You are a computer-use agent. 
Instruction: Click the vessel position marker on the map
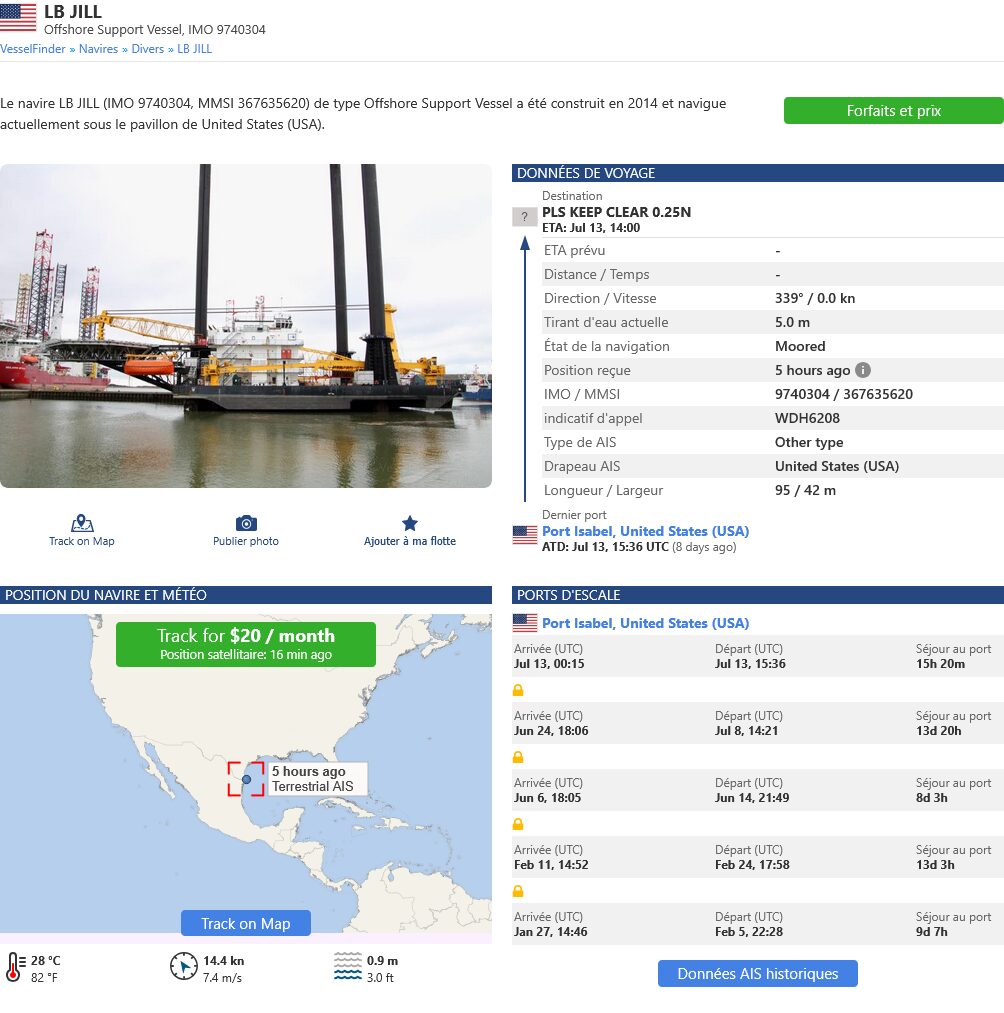click(x=246, y=779)
